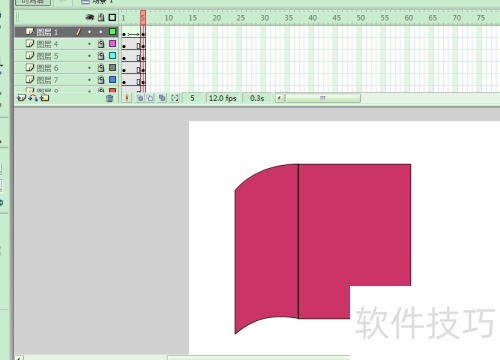This screenshot has height=360, width=500.
Task: Toggle visibility dot of 图层 7
Action: click(x=89, y=80)
